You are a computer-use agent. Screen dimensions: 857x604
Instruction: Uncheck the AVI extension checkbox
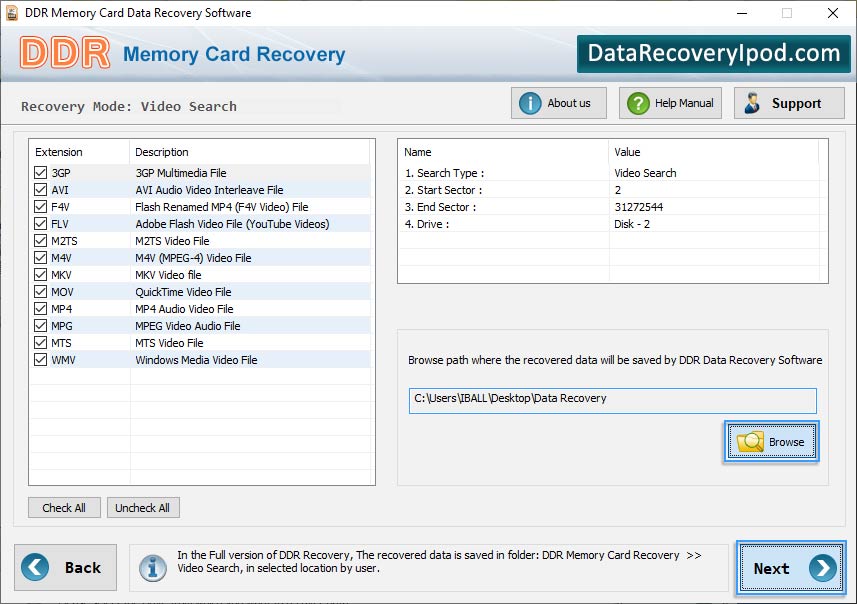click(x=40, y=190)
